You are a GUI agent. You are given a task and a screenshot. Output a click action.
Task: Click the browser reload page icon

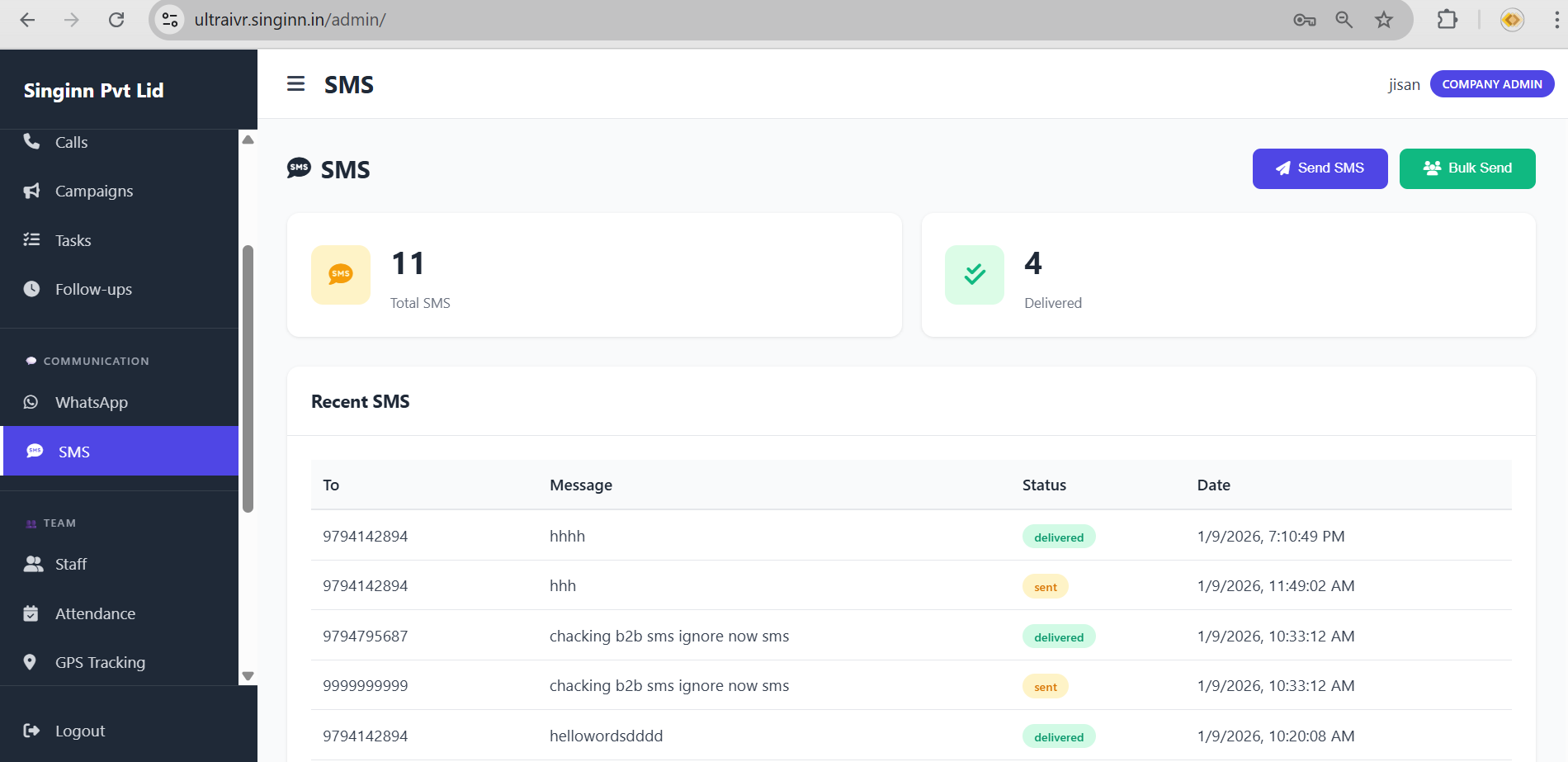point(116,20)
